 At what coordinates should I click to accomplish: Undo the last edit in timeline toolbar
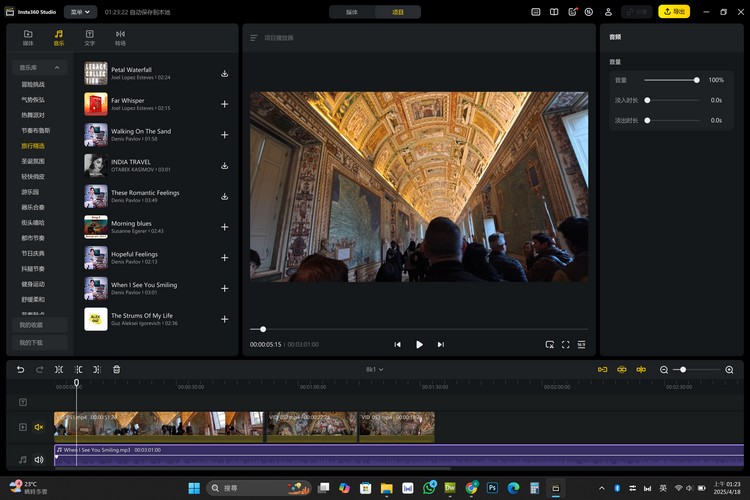point(20,369)
